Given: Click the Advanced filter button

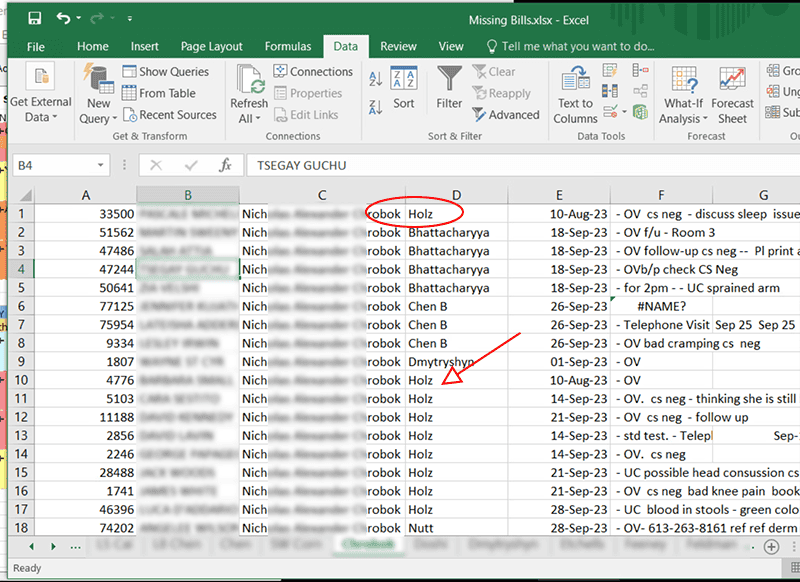Looking at the screenshot, I should pos(506,115).
